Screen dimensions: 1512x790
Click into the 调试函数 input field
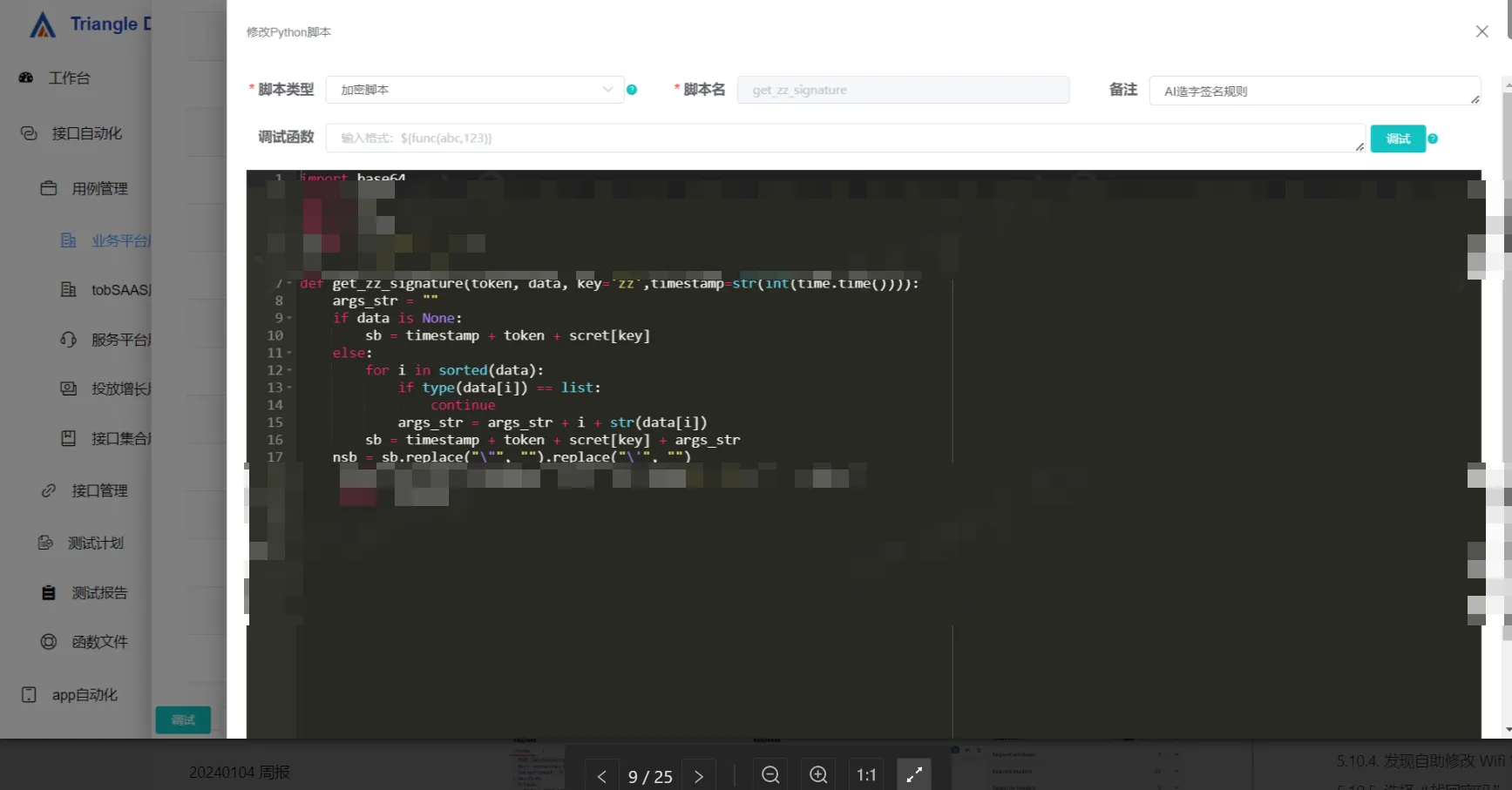click(841, 138)
